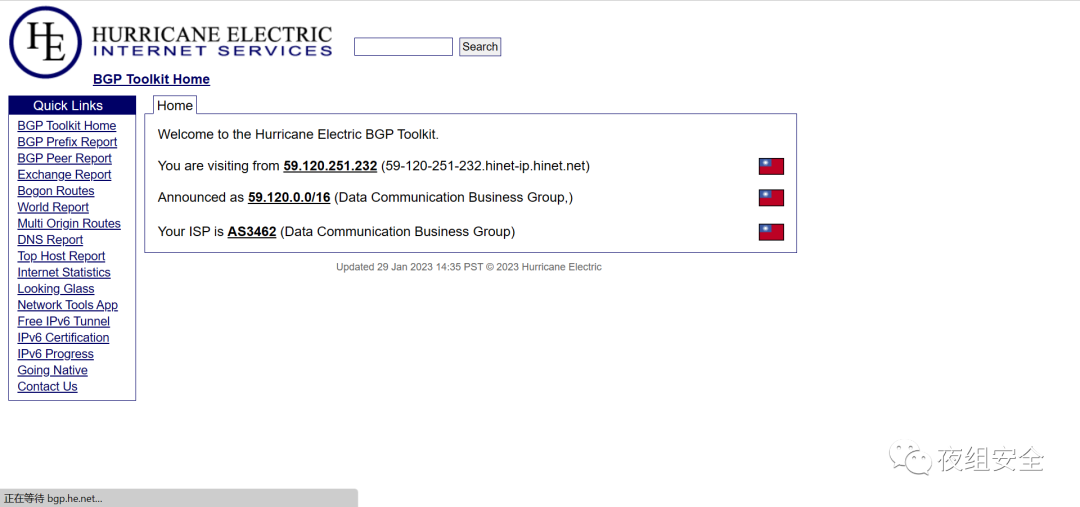Open the Looking Glass link

click(x=56, y=289)
